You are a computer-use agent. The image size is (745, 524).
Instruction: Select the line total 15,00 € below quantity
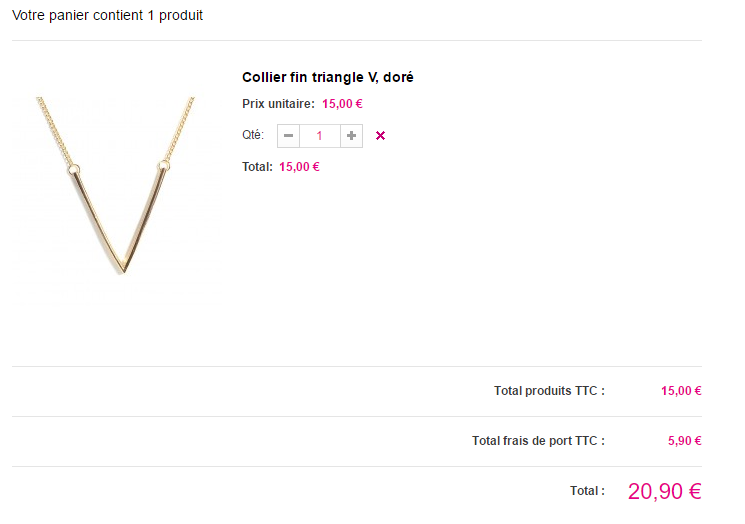coord(299,167)
